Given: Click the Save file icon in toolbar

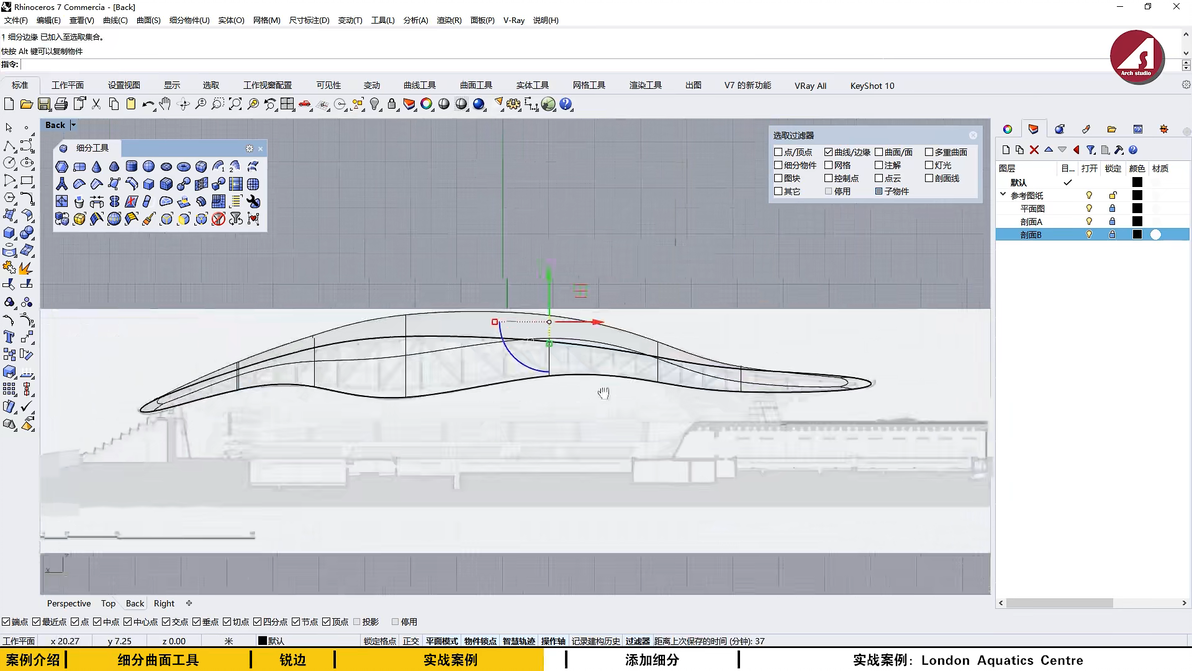Looking at the screenshot, I should coord(44,104).
